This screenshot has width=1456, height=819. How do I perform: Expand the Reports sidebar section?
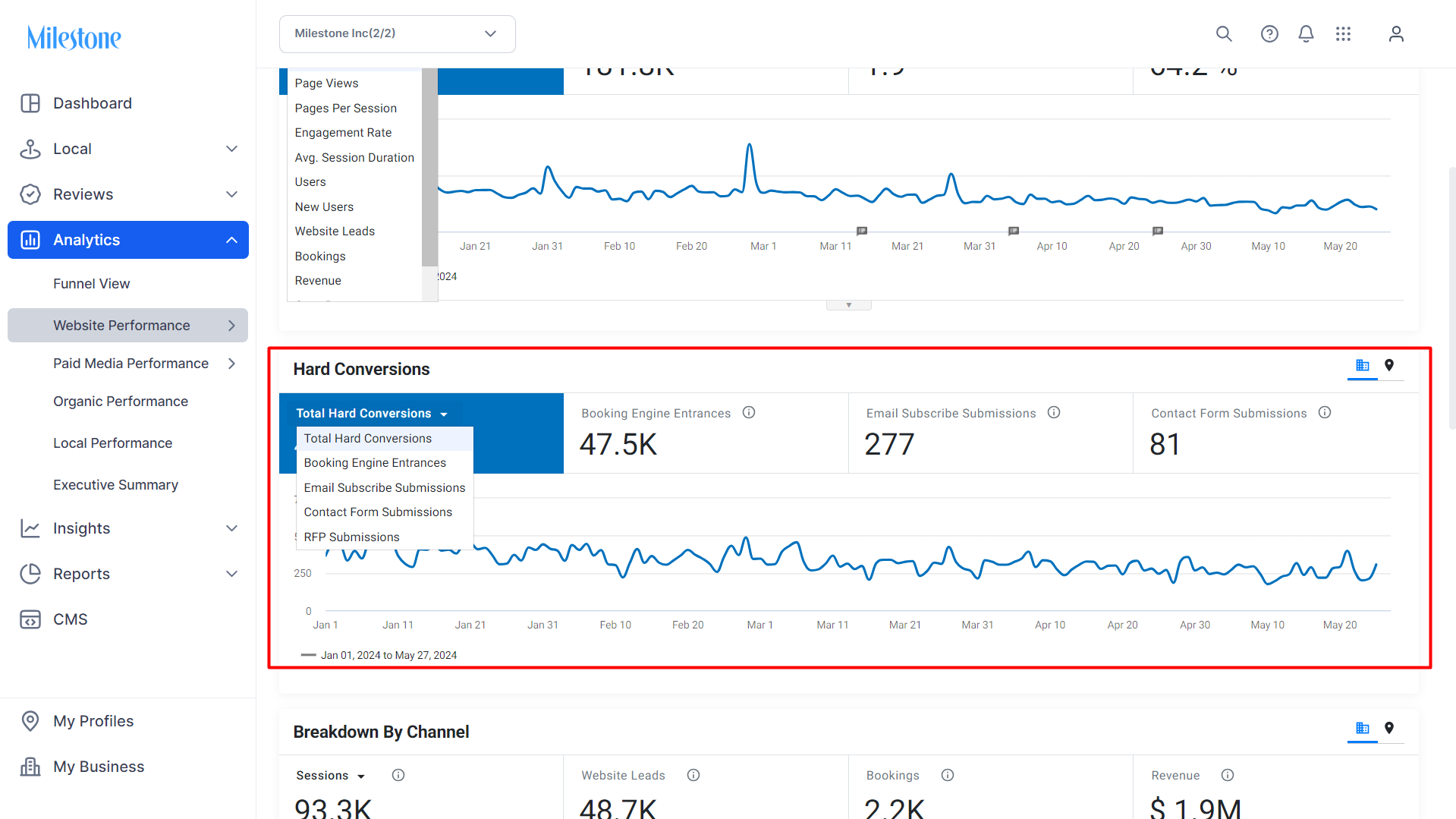coord(232,574)
